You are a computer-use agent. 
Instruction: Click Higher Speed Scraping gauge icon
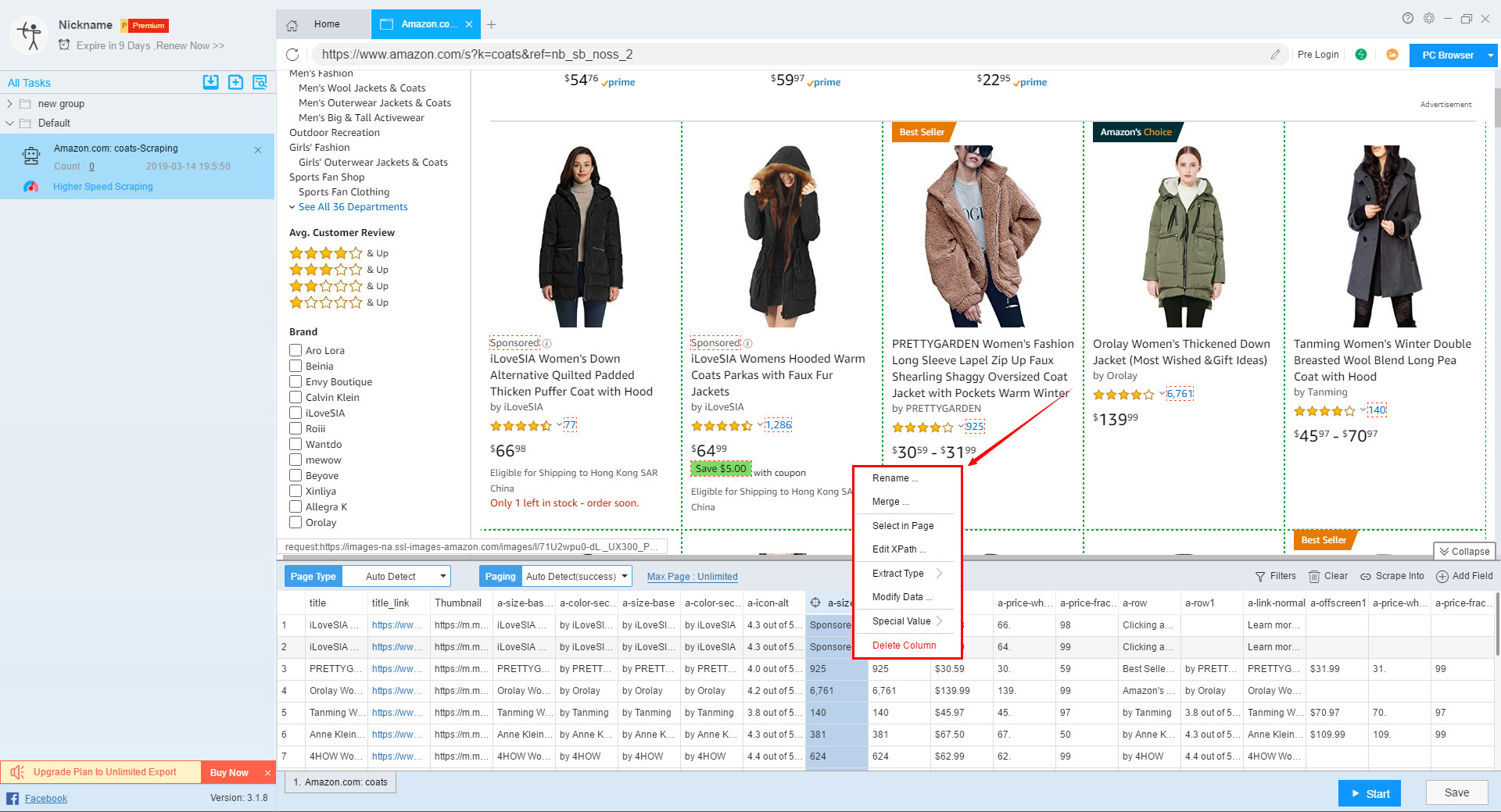31,187
